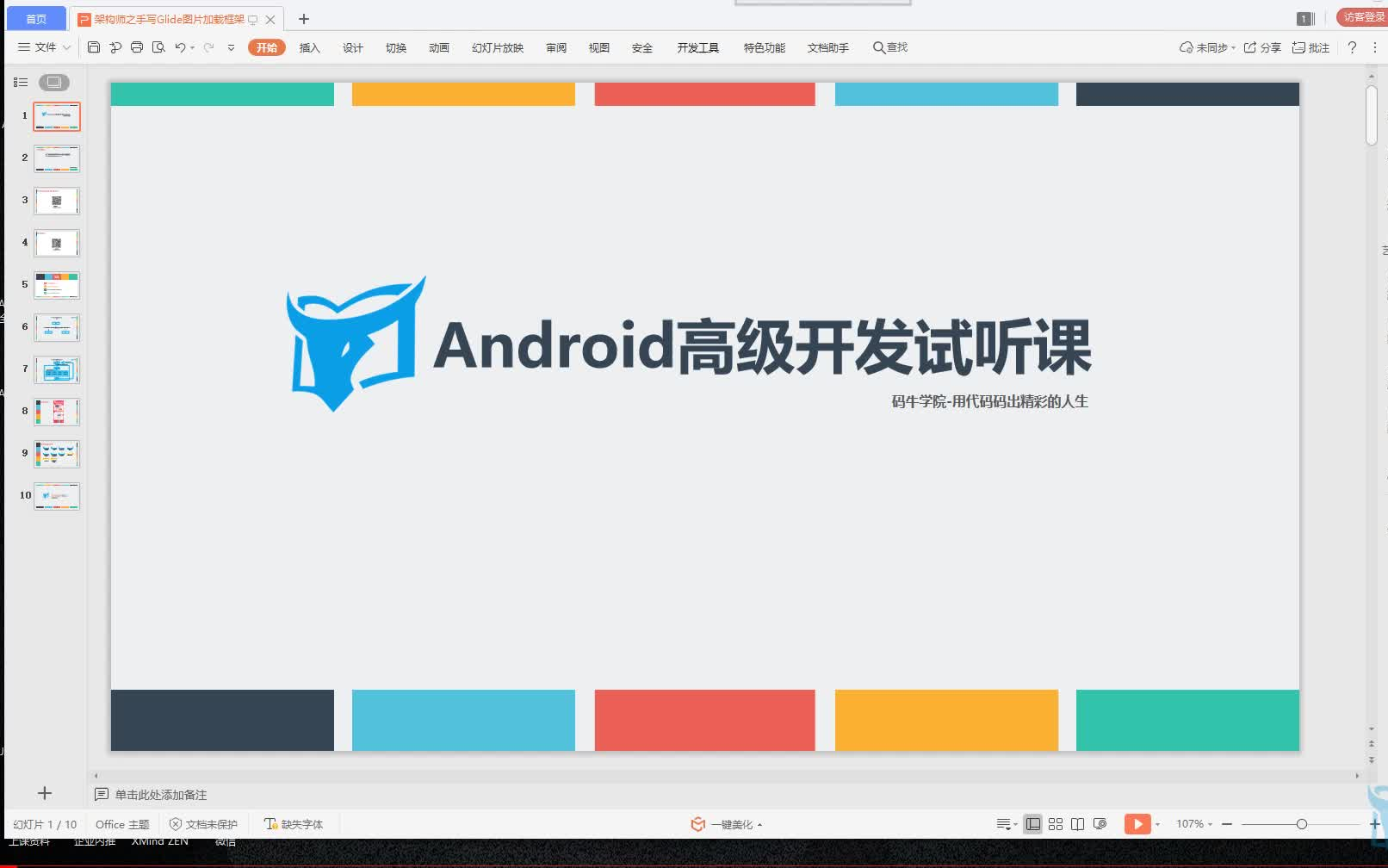The image size is (1388, 868).
Task: Click the Android高级开发试听课 slide title
Action: click(x=763, y=346)
